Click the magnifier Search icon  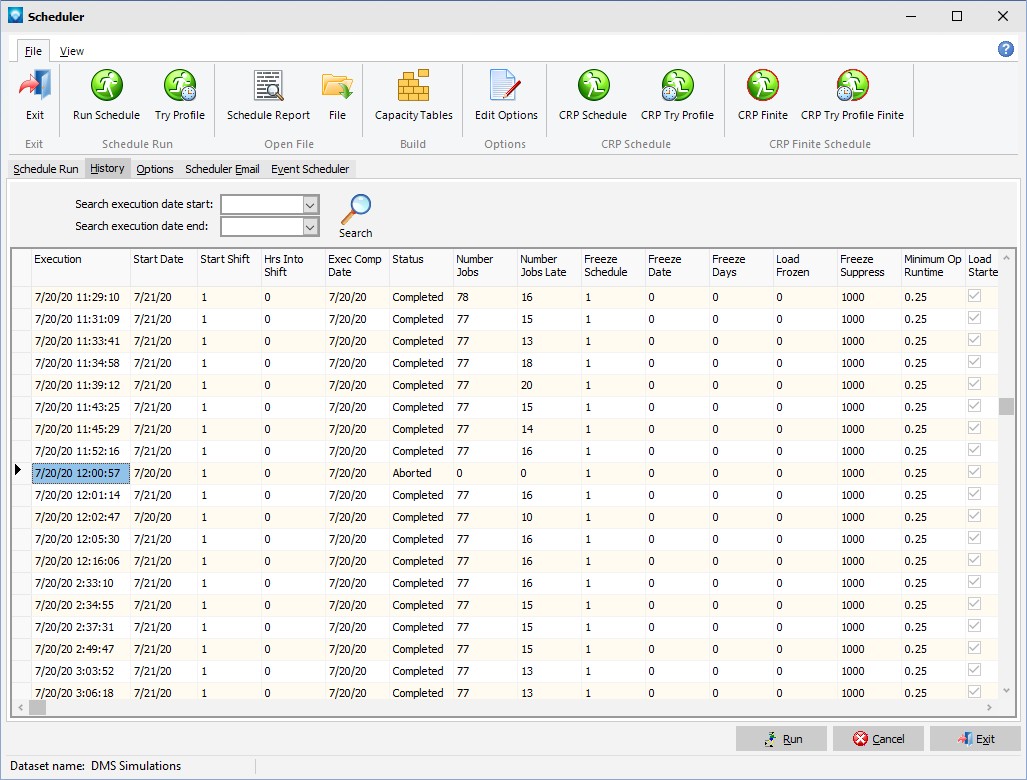pyautogui.click(x=355, y=209)
